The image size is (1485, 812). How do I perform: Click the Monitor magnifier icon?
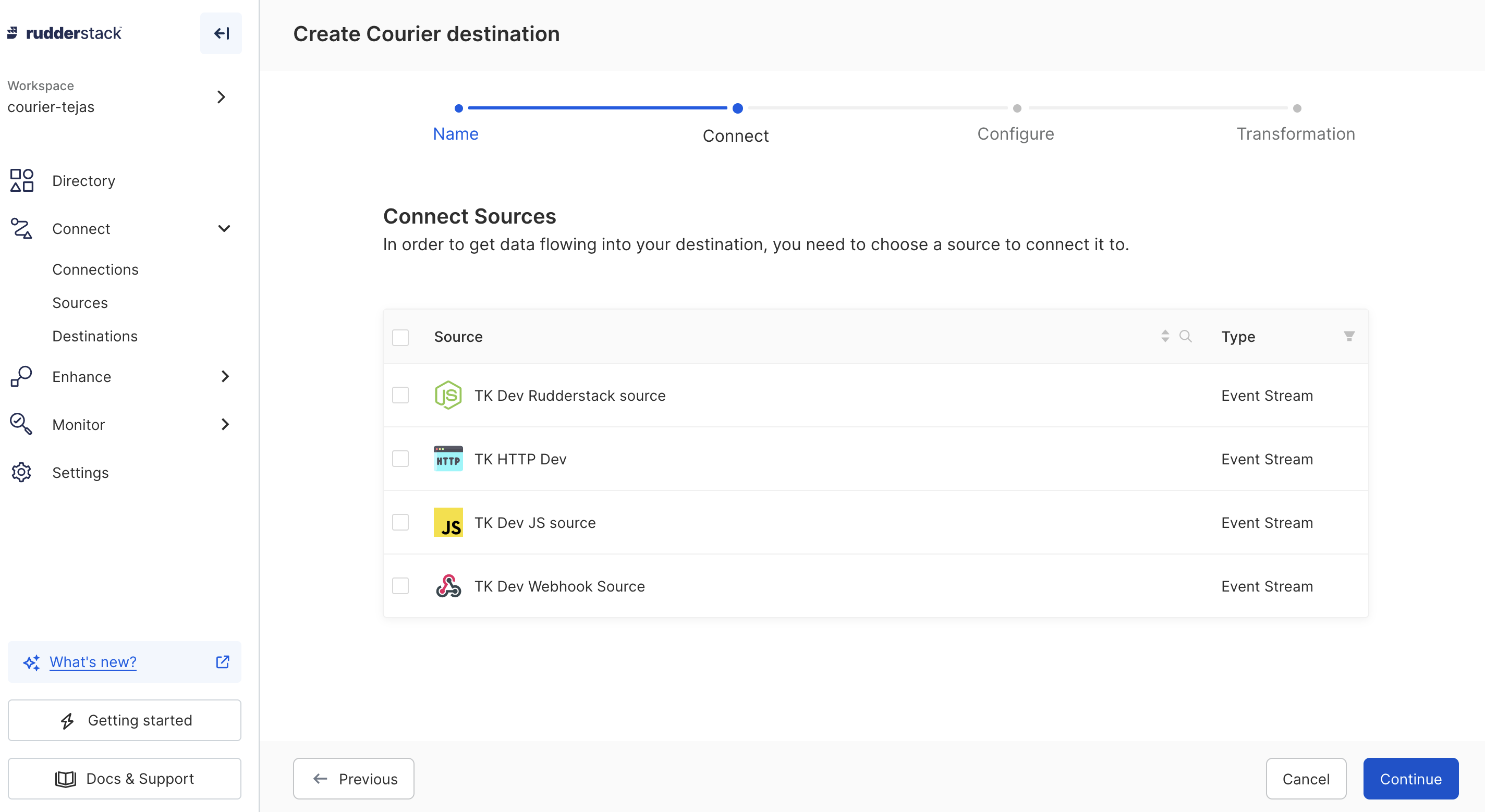point(21,424)
